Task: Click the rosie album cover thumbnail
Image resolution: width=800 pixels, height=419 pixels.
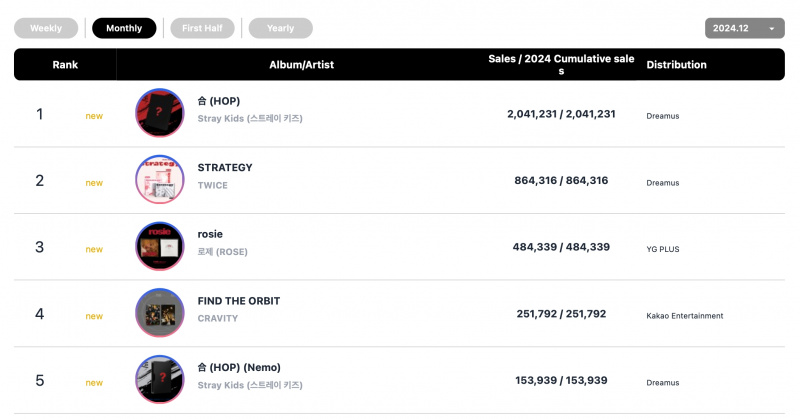Action: tap(160, 246)
